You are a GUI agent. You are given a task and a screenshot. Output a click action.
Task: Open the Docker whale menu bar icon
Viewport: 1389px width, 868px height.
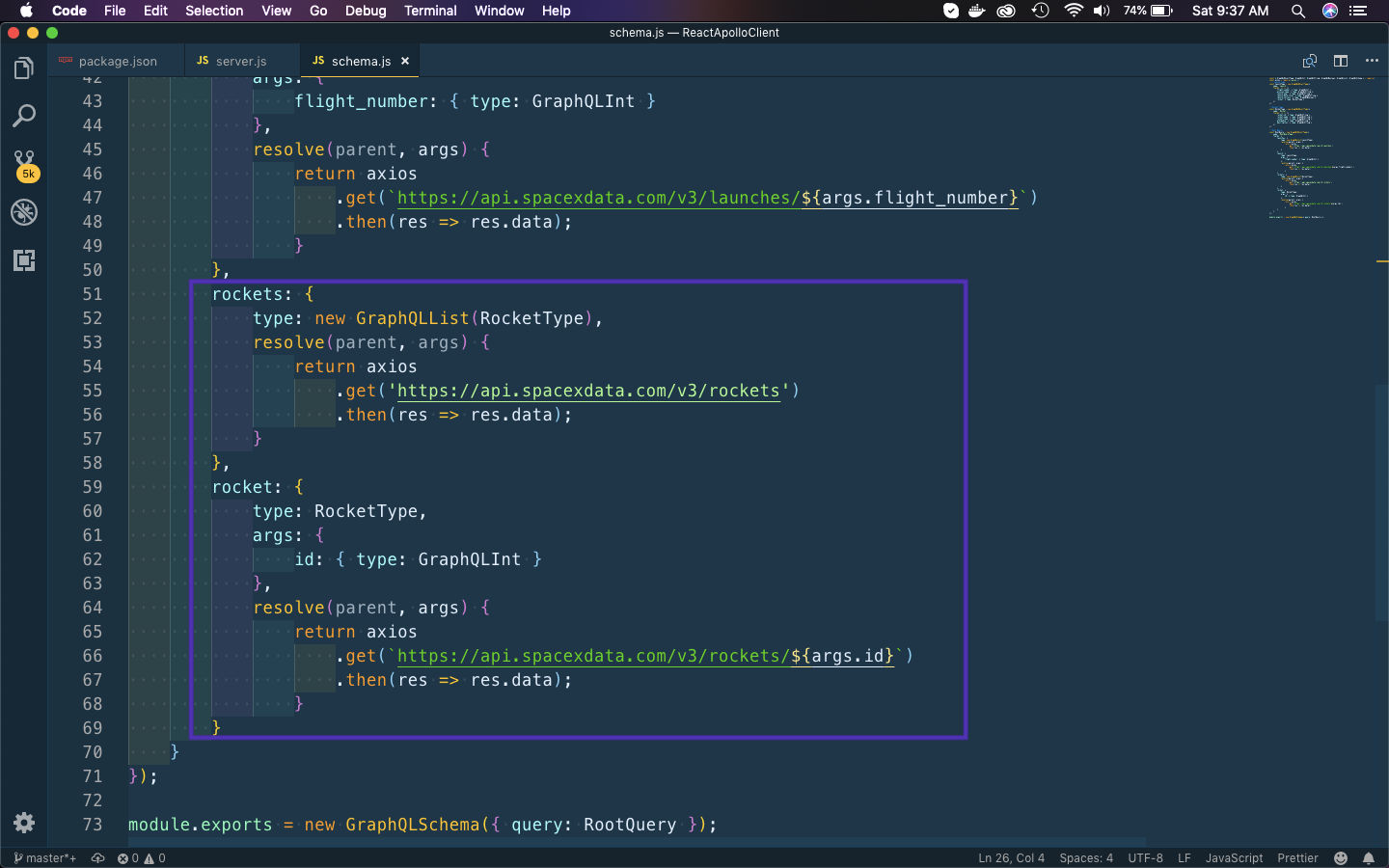[977, 11]
